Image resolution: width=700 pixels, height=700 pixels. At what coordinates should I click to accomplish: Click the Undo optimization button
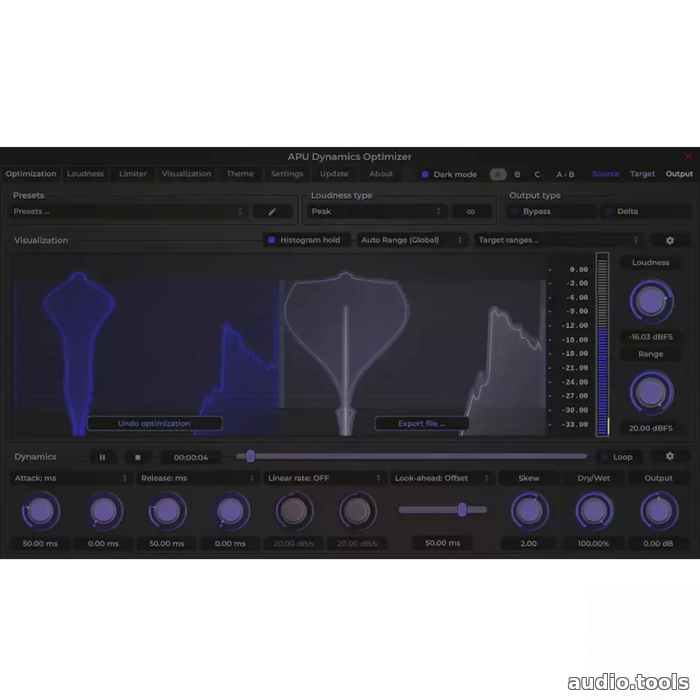(x=154, y=423)
